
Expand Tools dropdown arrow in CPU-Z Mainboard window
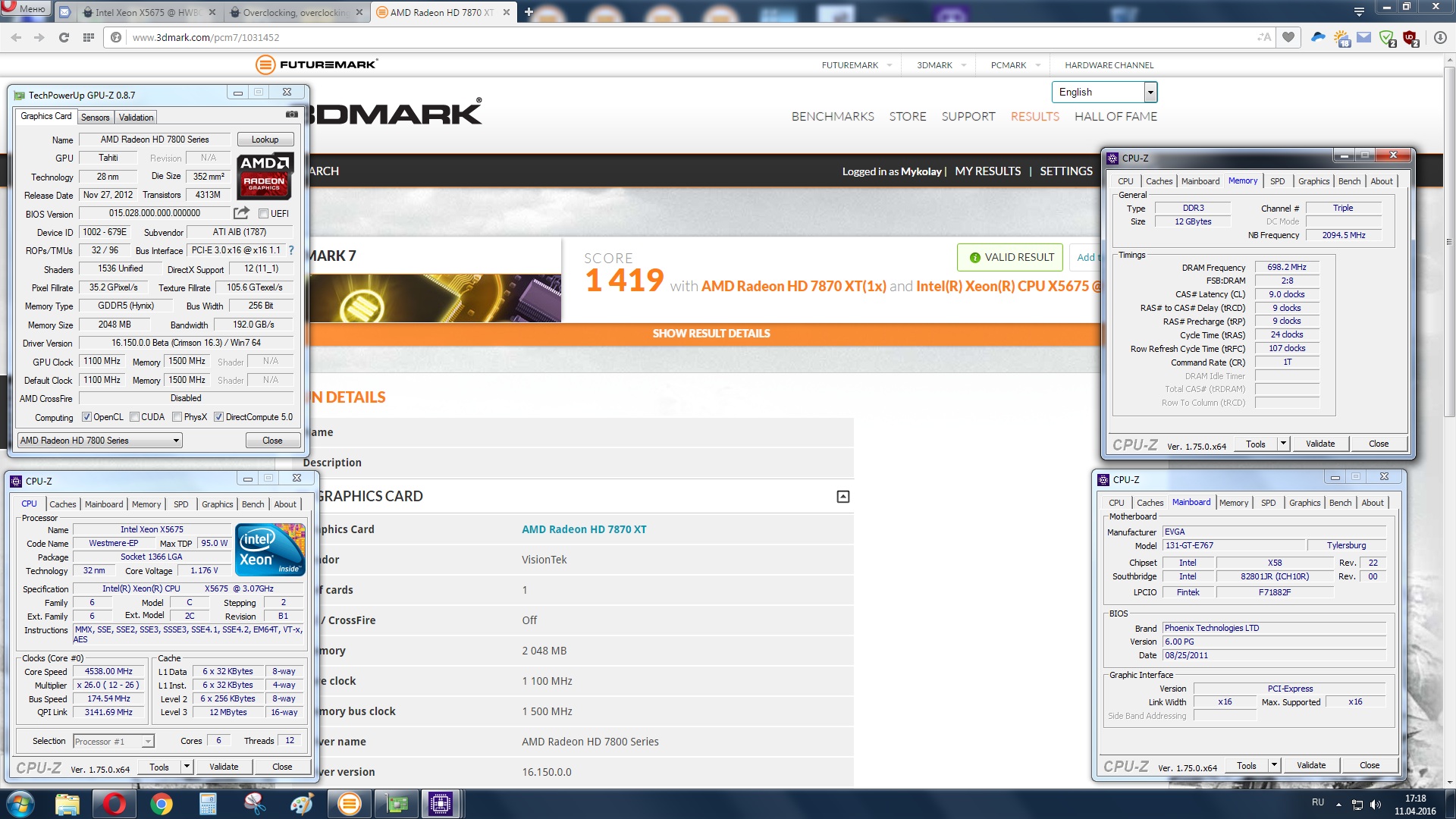tap(1274, 765)
